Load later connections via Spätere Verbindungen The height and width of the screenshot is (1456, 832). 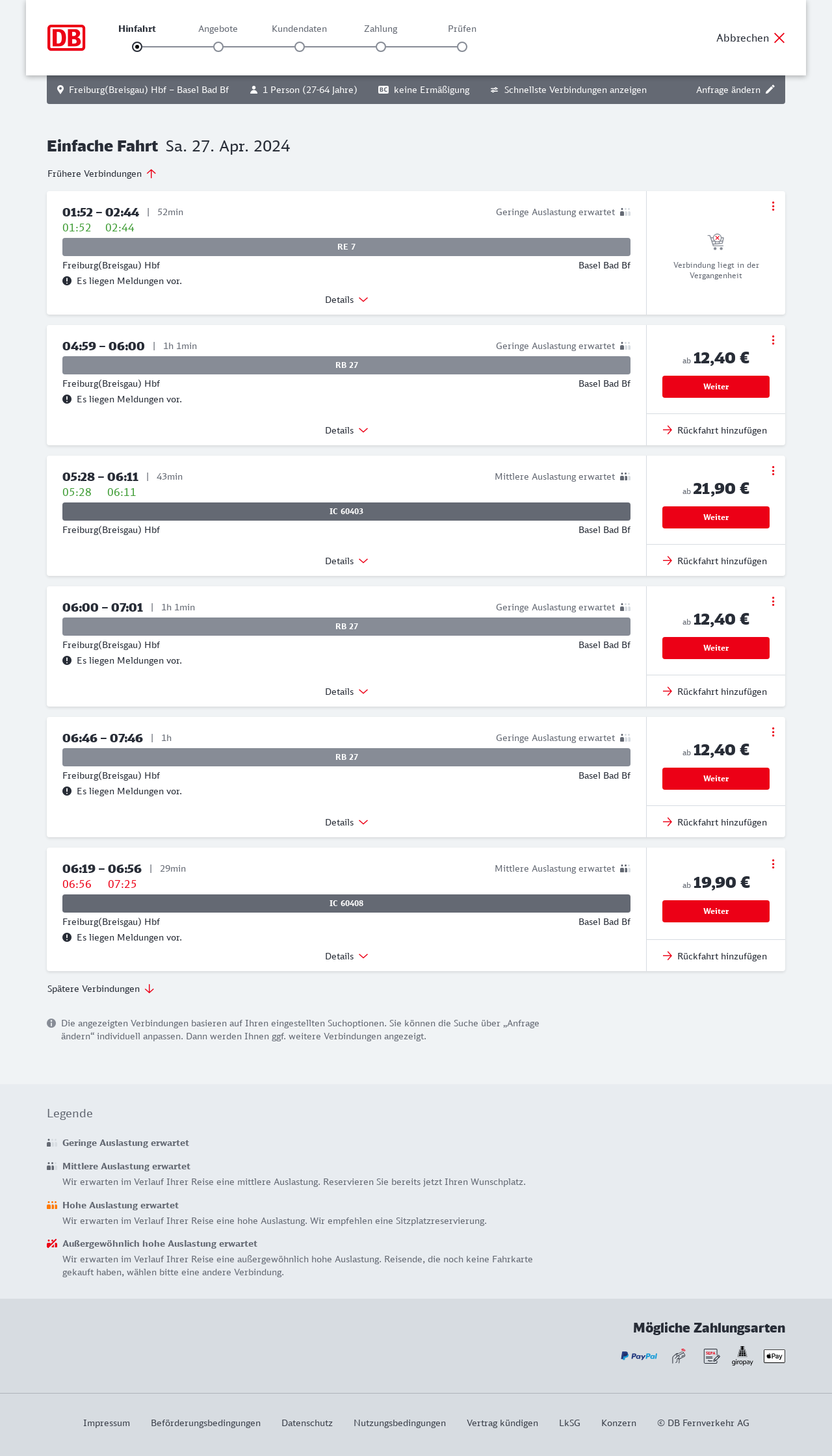click(101, 989)
